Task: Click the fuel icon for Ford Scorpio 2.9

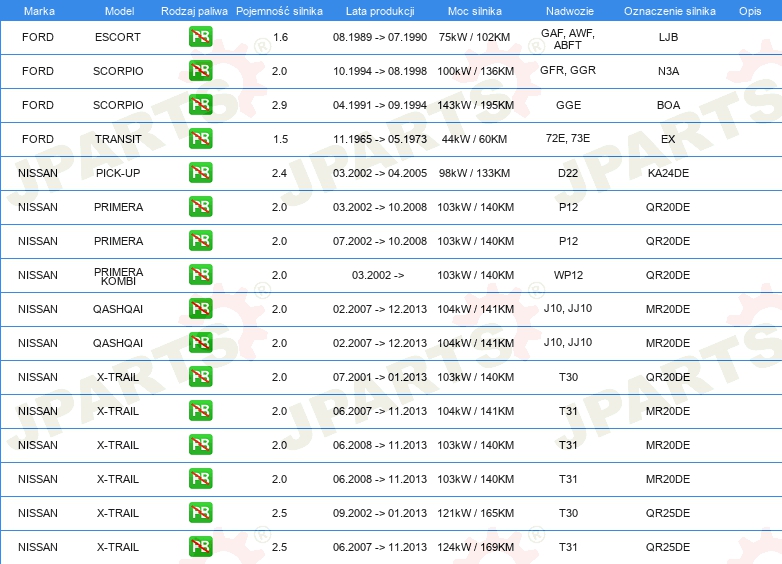Action: (200, 105)
